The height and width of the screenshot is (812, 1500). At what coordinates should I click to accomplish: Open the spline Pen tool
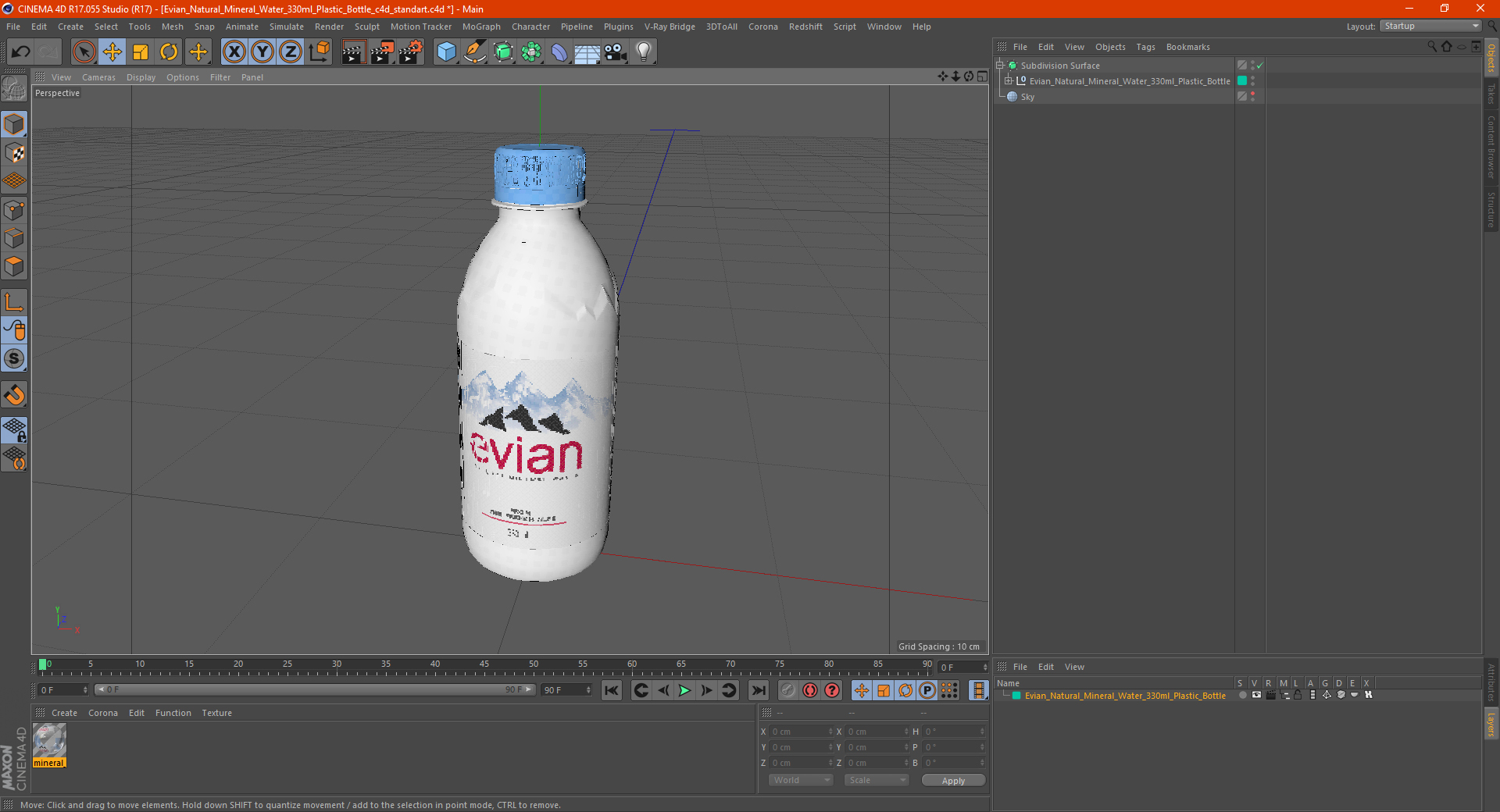click(474, 52)
